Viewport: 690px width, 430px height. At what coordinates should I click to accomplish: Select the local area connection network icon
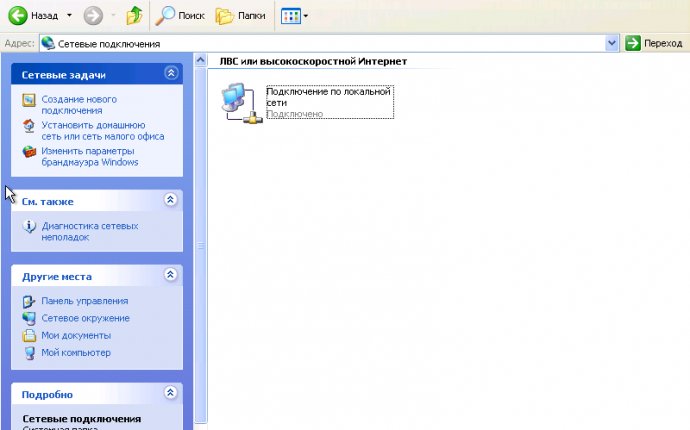point(242,103)
